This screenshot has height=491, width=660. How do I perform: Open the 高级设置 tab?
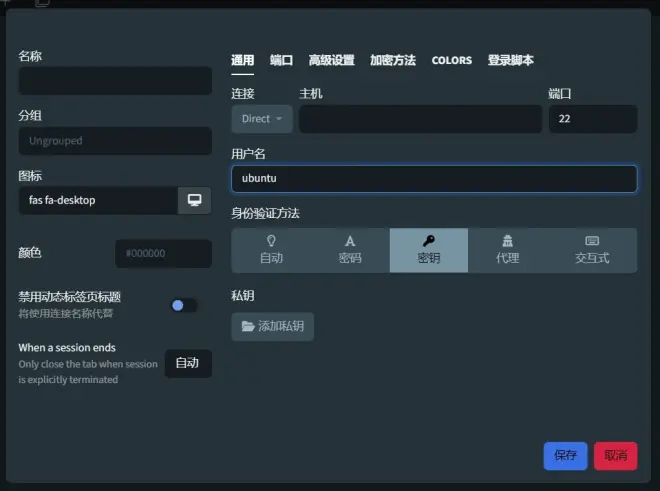331,60
